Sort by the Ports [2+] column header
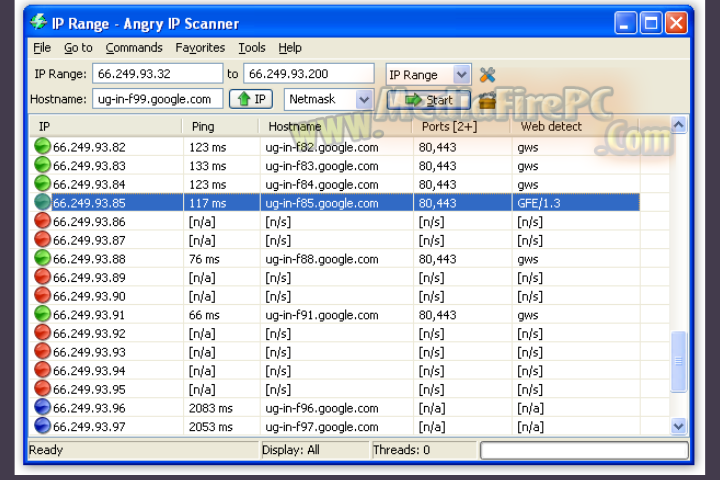Image resolution: width=720 pixels, height=480 pixels. pyautogui.click(x=461, y=126)
